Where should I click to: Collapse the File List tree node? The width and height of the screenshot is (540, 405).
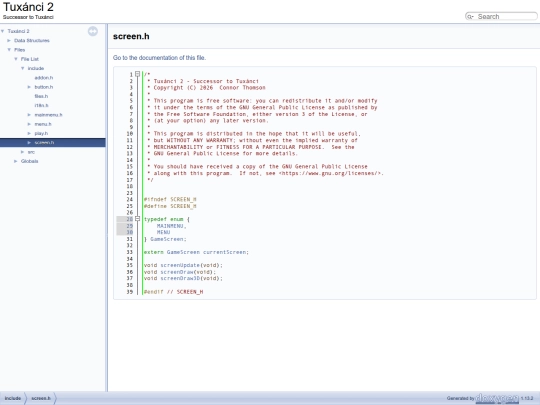pos(16,59)
